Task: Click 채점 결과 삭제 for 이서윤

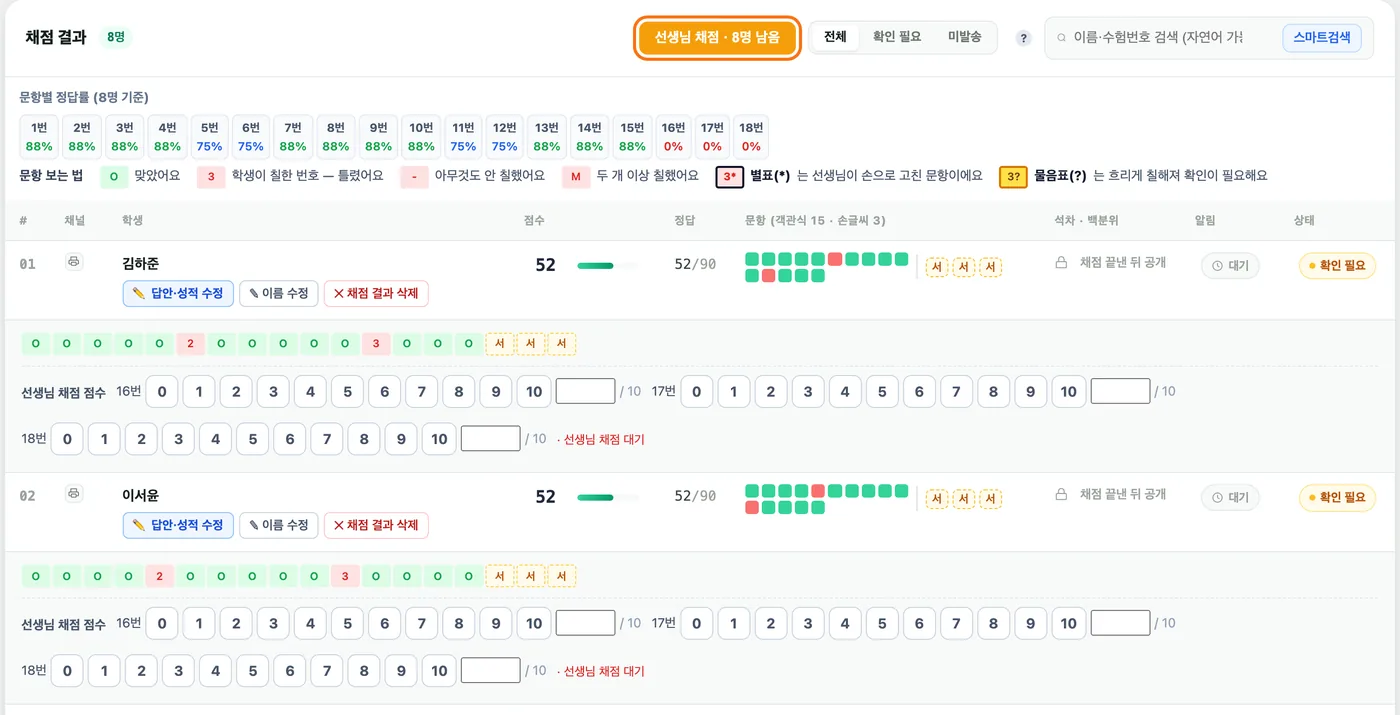Action: tap(376, 525)
